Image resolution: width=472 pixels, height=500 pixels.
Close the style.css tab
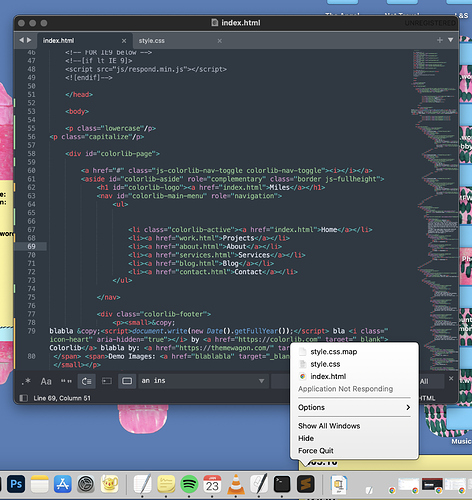coord(220,41)
